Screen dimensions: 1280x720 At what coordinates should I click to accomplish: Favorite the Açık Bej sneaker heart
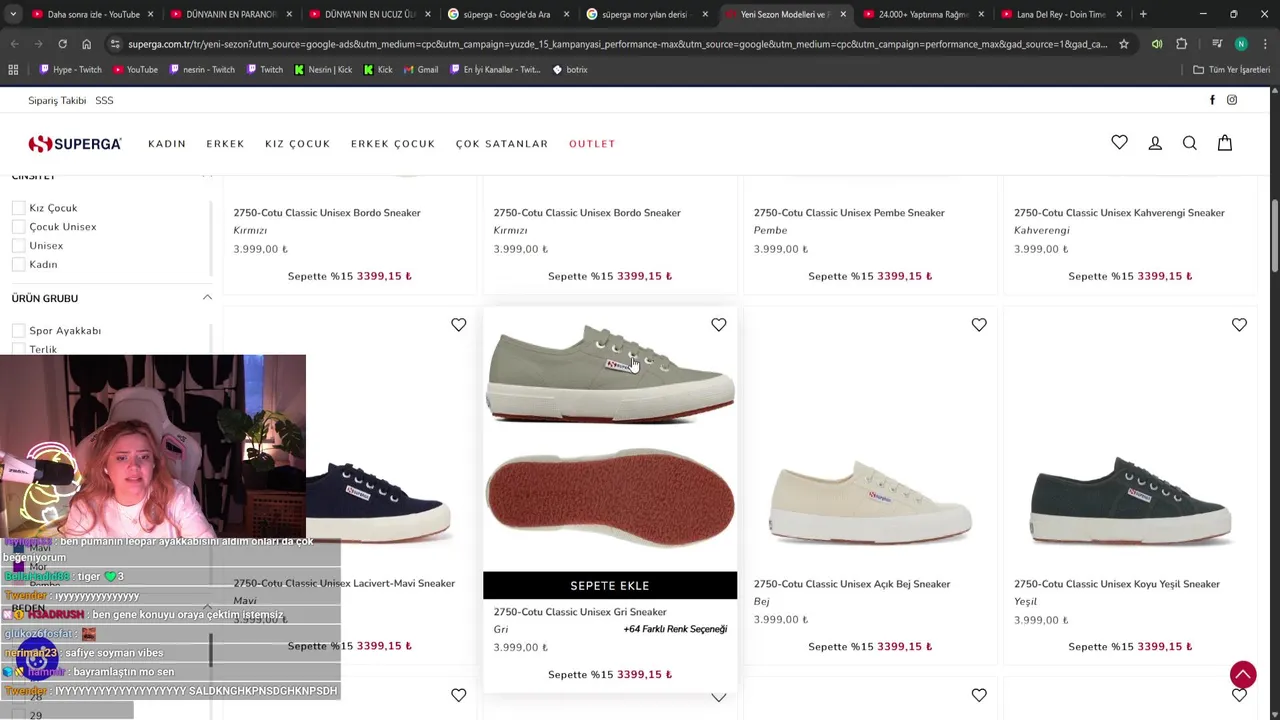(979, 325)
